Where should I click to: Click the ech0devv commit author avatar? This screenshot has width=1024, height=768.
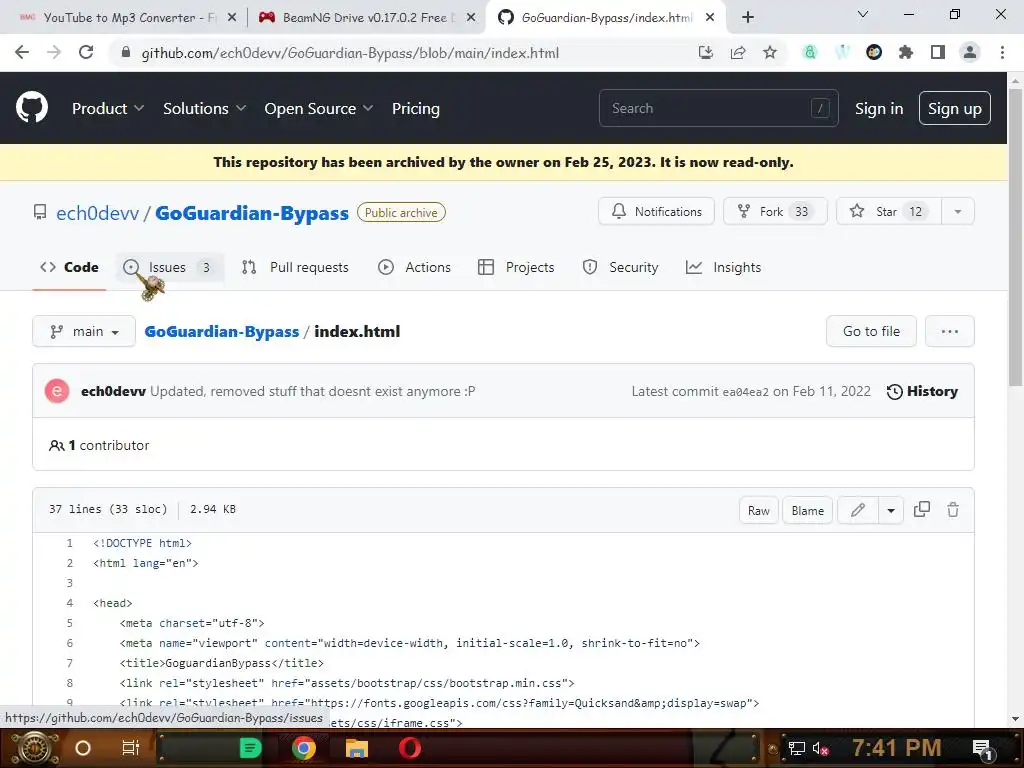click(x=57, y=391)
